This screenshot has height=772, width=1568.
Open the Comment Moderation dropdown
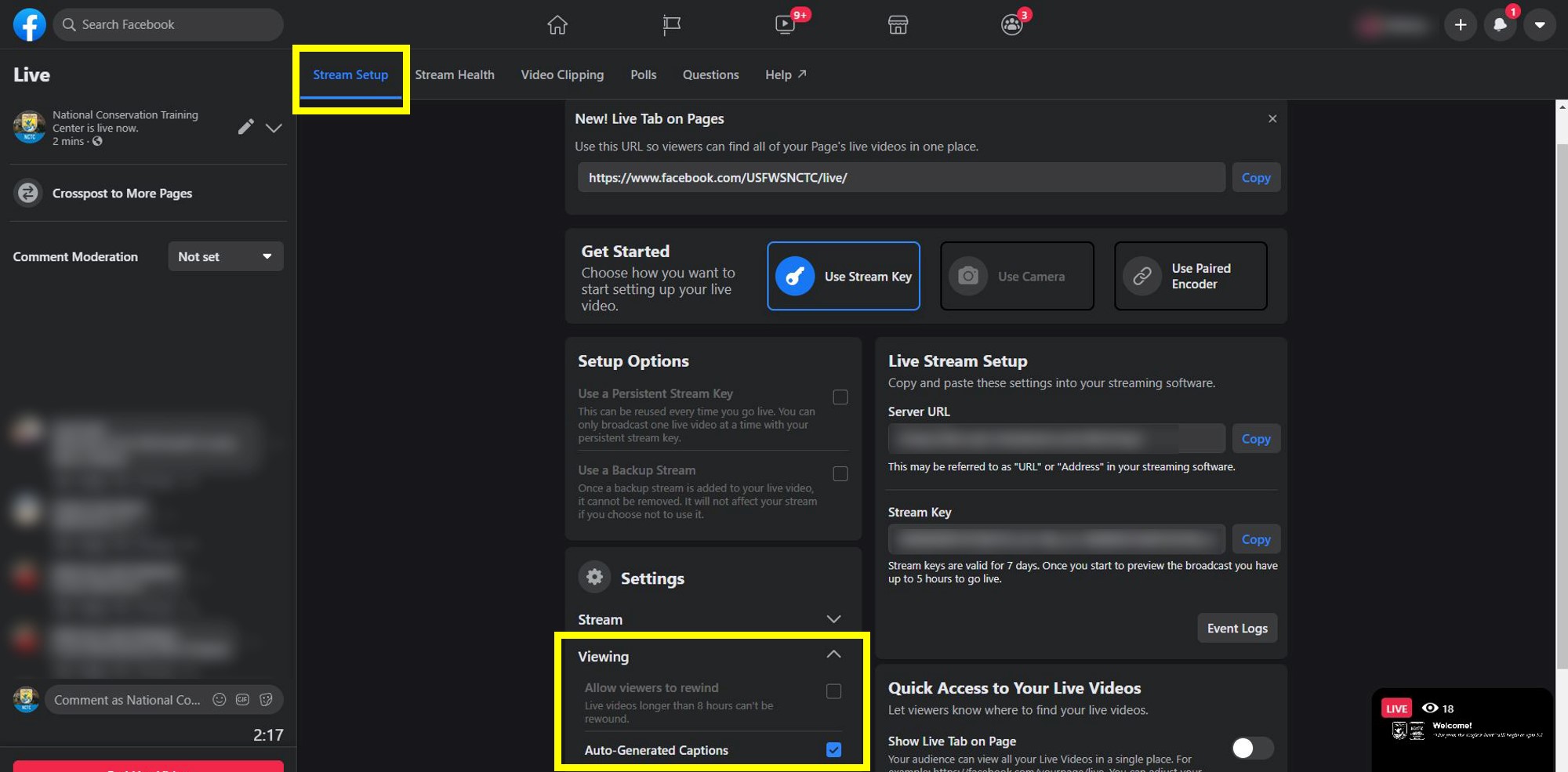click(x=226, y=256)
